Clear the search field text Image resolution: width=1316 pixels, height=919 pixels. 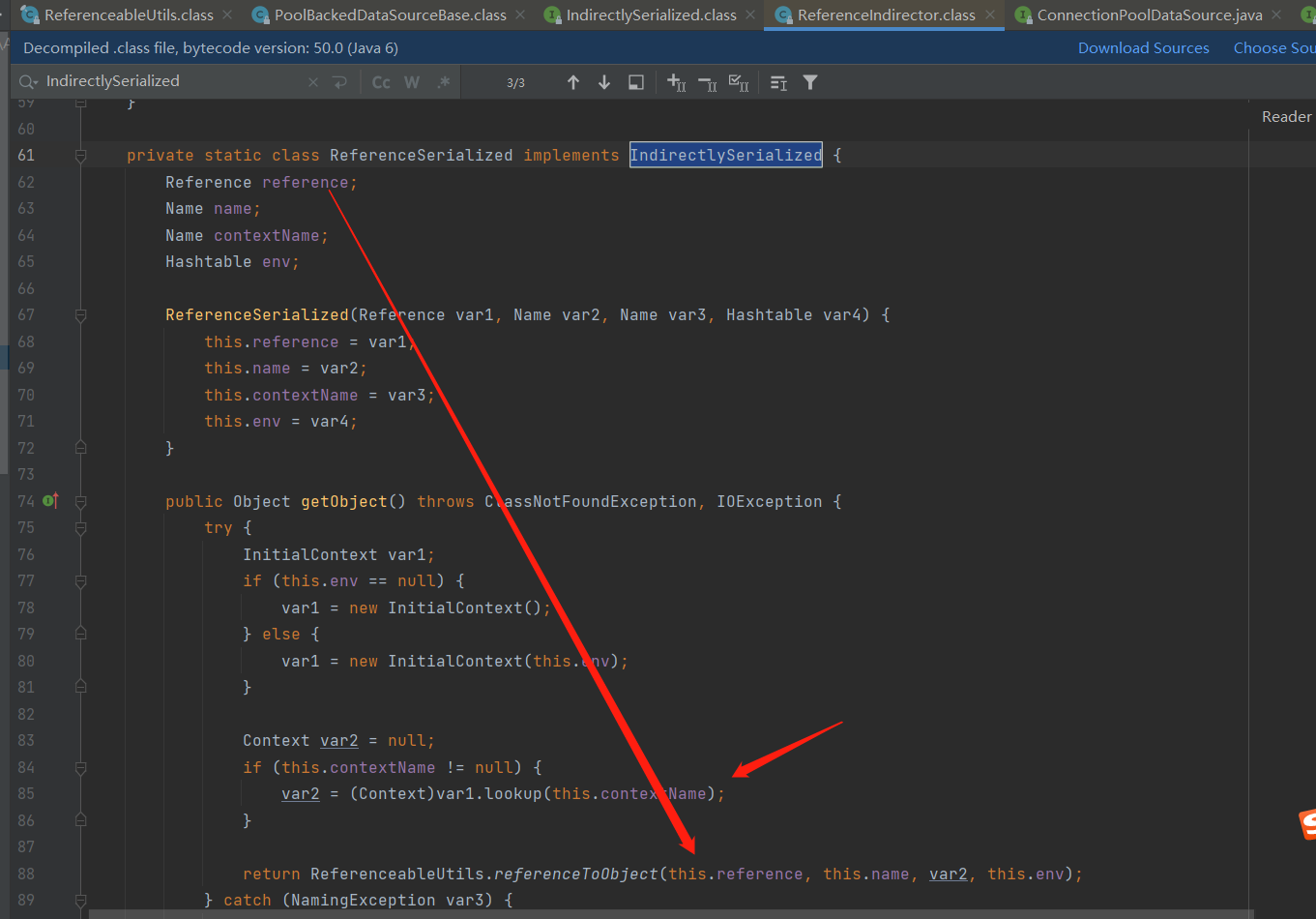pyautogui.click(x=313, y=82)
